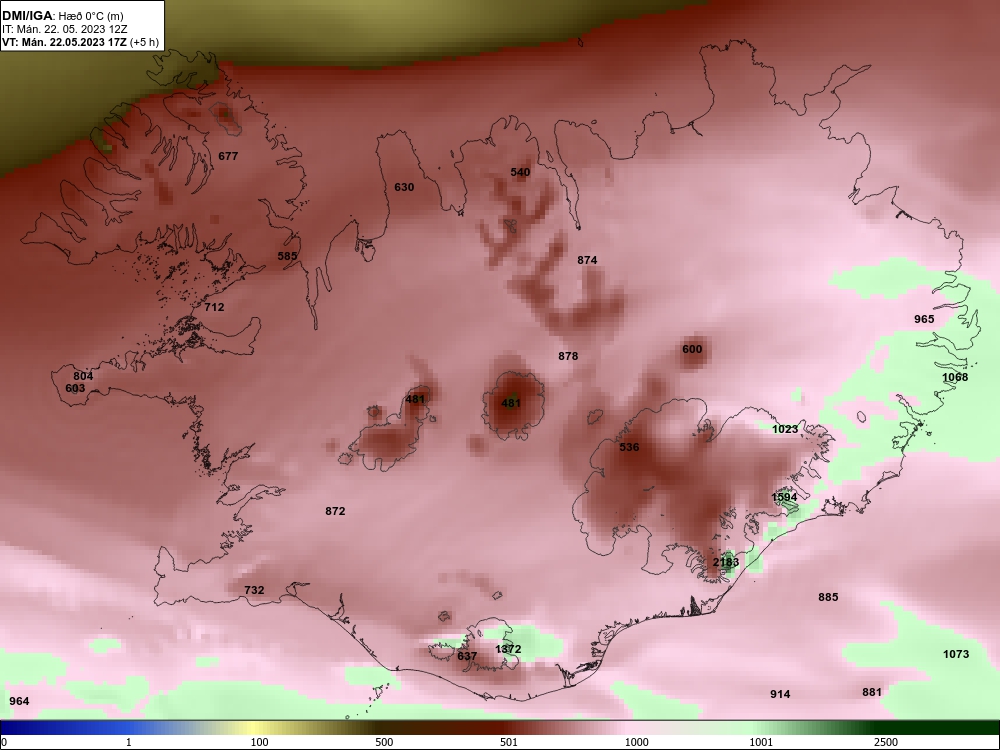
Task: Click the map value 637
Action: (467, 656)
